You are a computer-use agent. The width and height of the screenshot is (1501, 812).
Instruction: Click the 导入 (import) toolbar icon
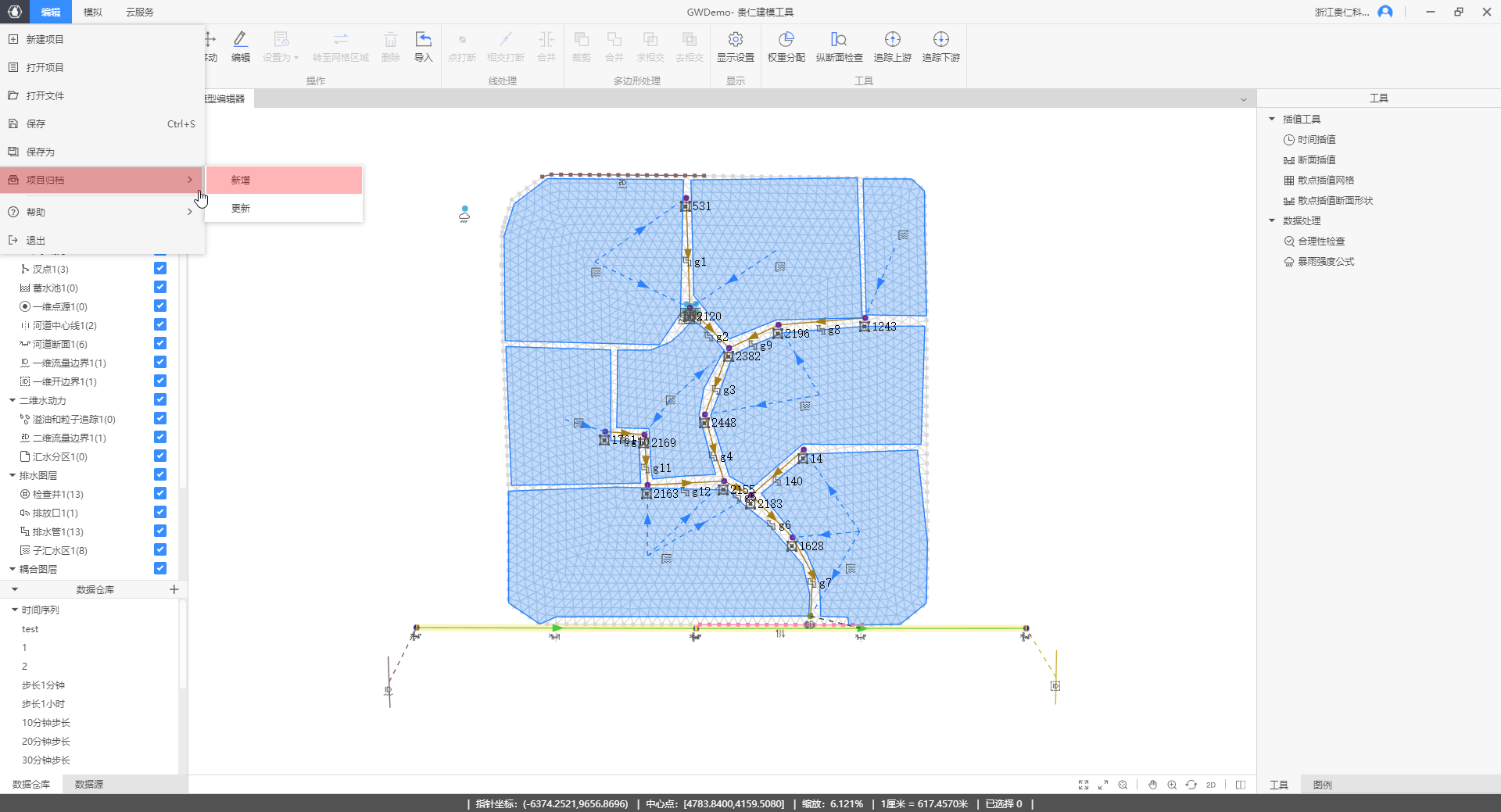(x=423, y=39)
